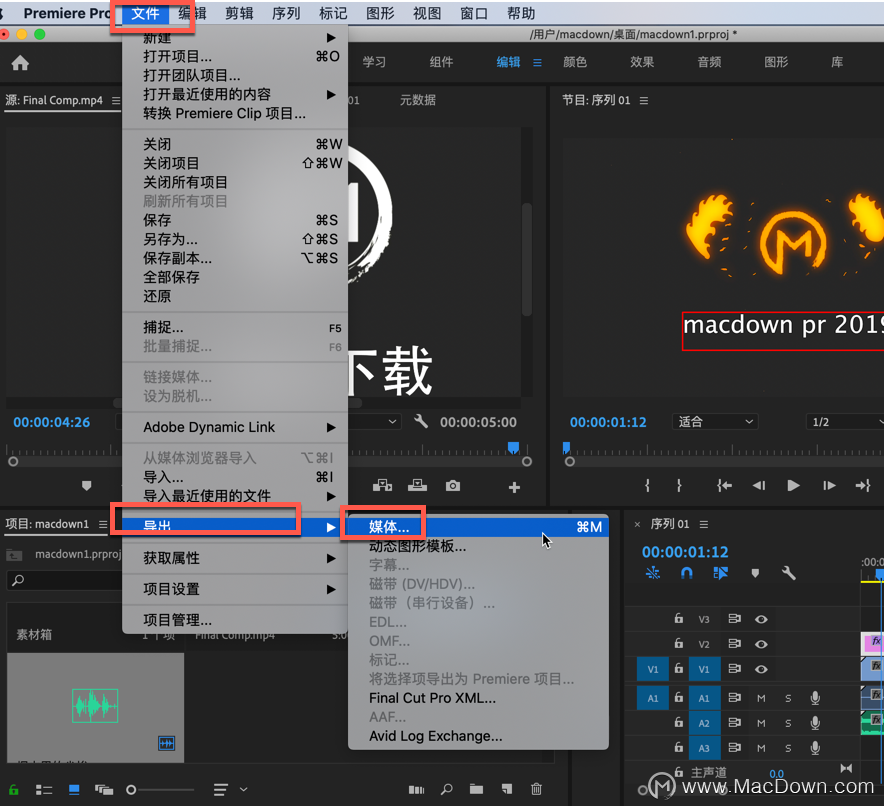Open the Home screen icon
884x806 pixels.
[20, 63]
